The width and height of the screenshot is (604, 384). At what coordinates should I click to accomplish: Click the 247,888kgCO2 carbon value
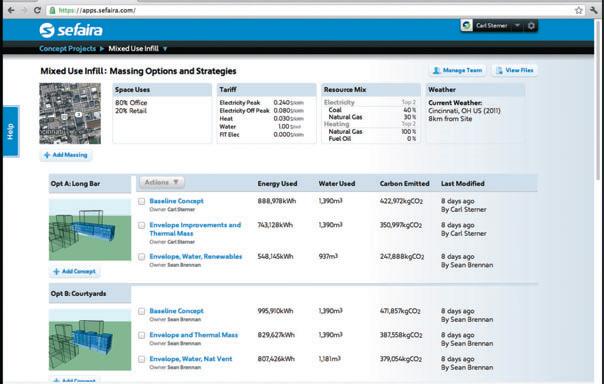pos(402,257)
